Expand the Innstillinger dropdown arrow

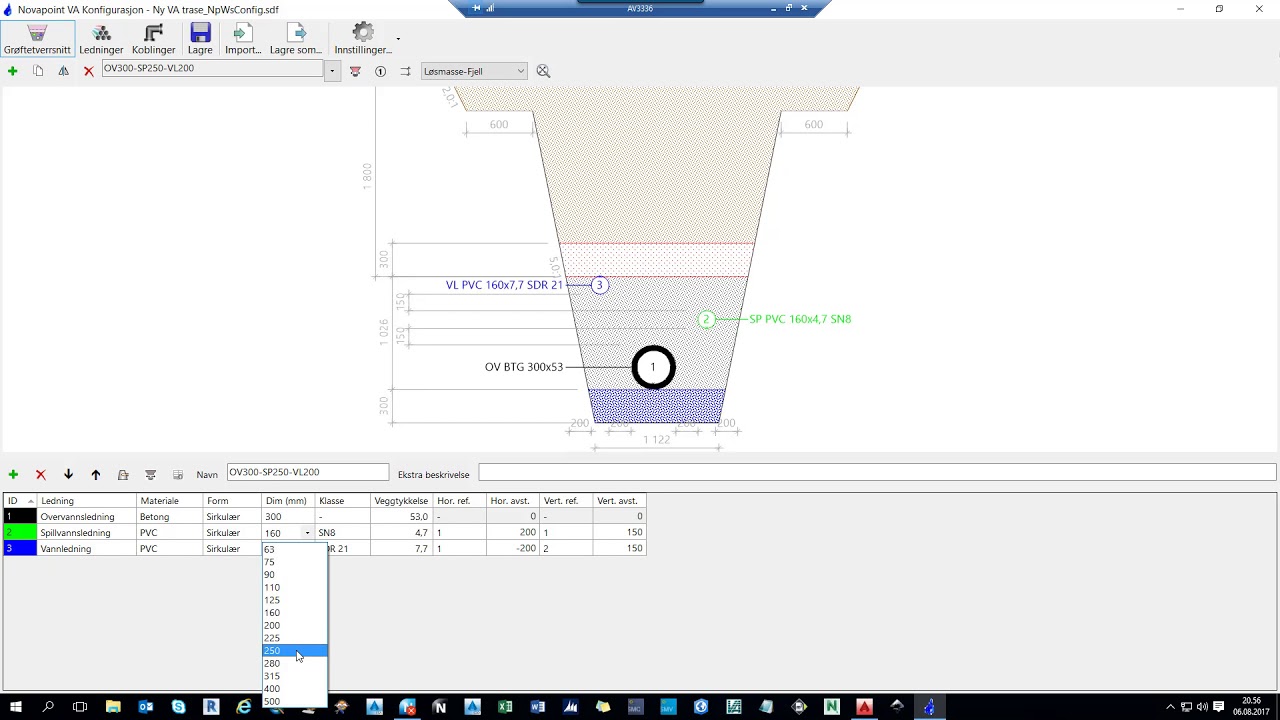coord(398,40)
